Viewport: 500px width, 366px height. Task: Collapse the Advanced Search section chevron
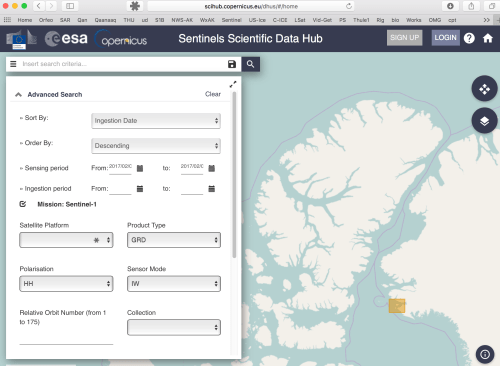point(19,95)
